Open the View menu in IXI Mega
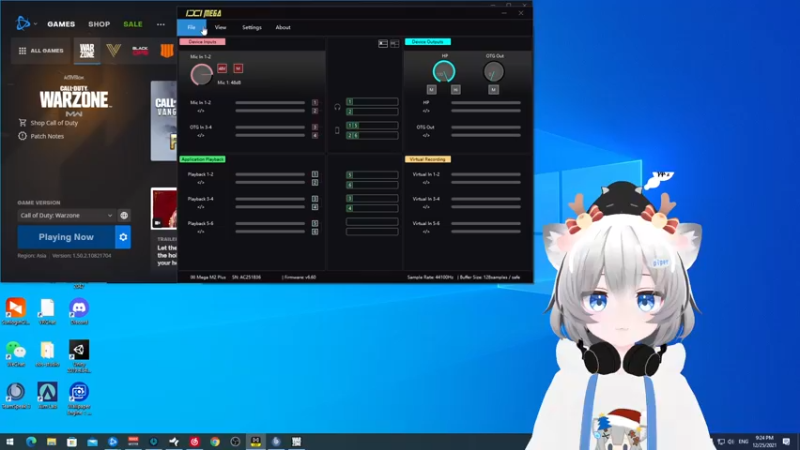 click(220, 28)
